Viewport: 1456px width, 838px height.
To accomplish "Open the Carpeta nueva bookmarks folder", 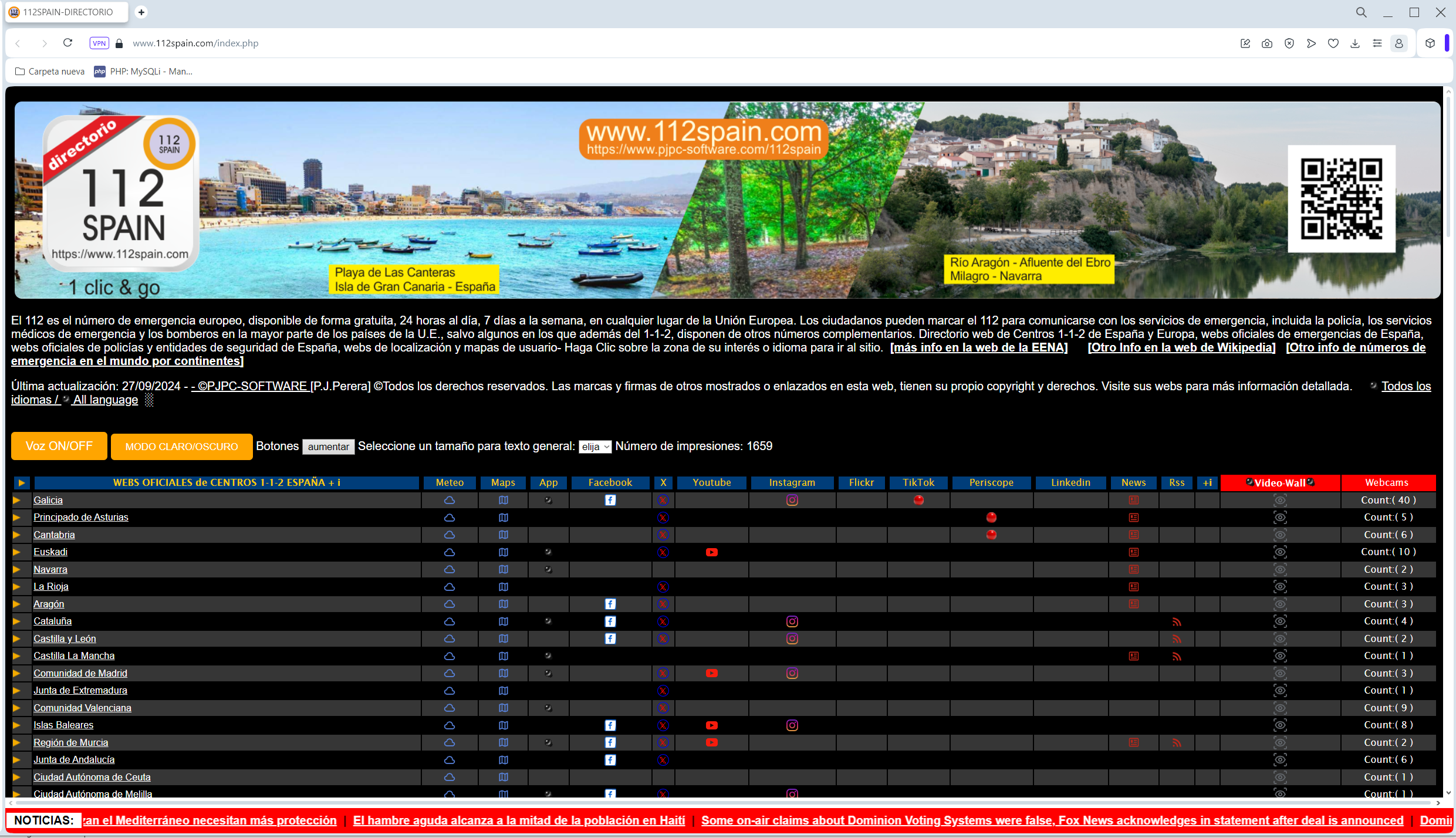I will tap(50, 72).
